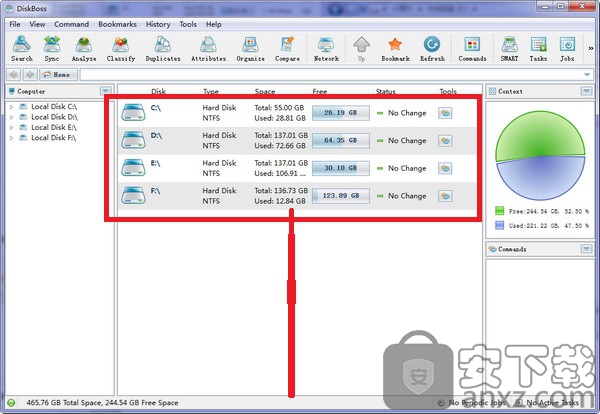Open the address bar dropdown
The height and width of the screenshot is (414, 600).
[x=587, y=75]
